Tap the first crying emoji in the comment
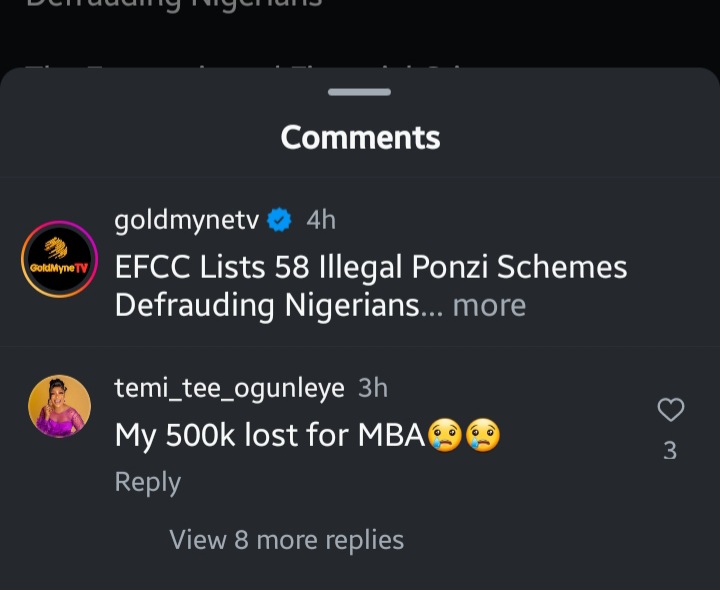 click(x=444, y=435)
